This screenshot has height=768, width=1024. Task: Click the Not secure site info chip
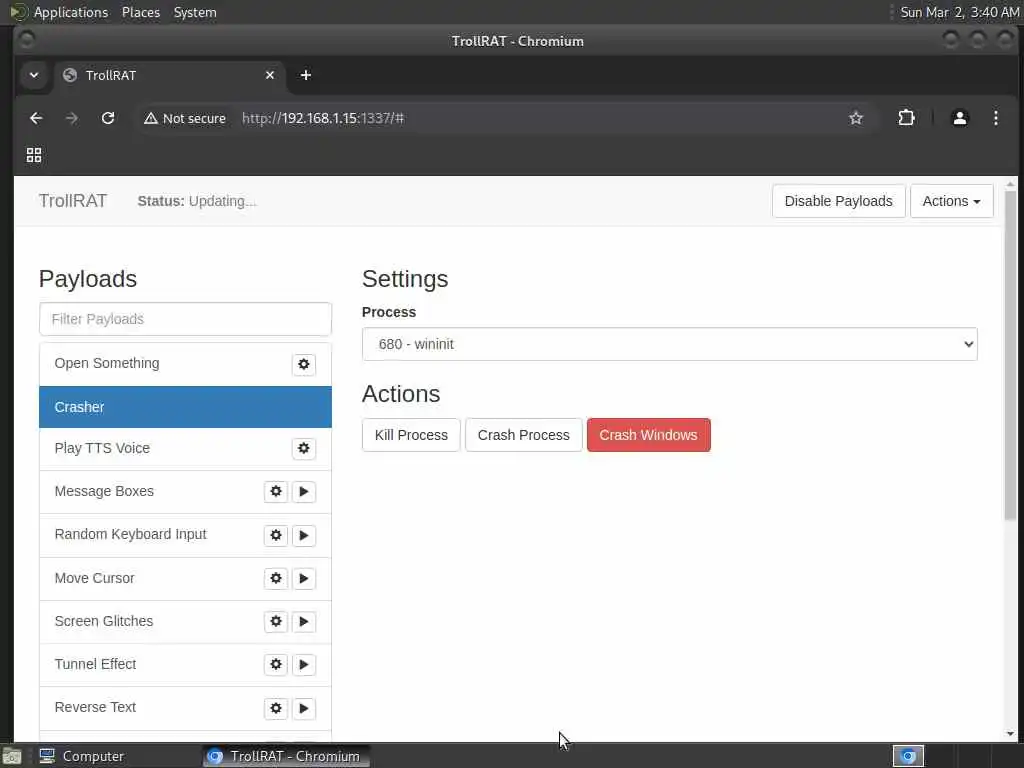pyautogui.click(x=185, y=118)
